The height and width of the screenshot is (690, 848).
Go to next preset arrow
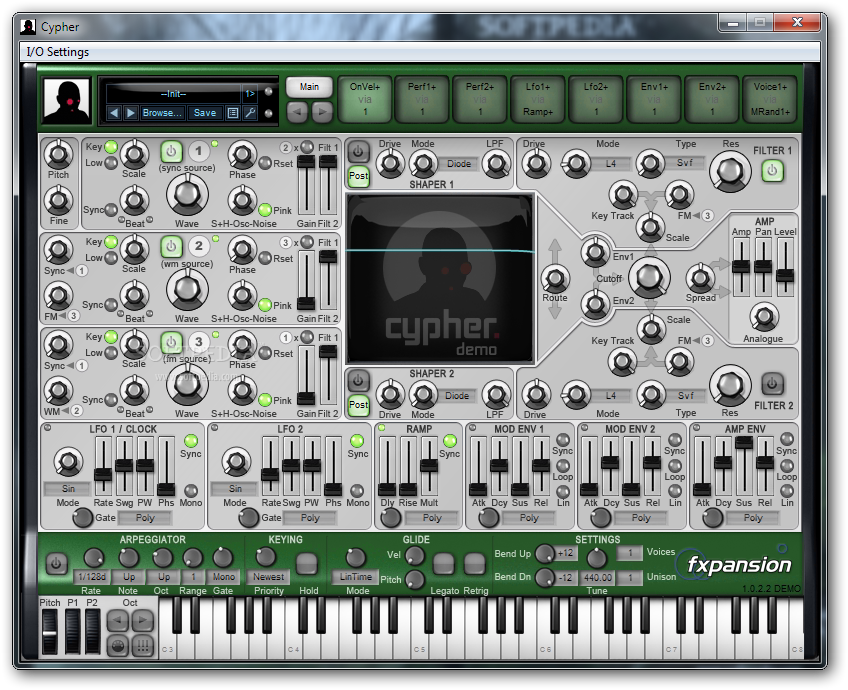[x=130, y=113]
